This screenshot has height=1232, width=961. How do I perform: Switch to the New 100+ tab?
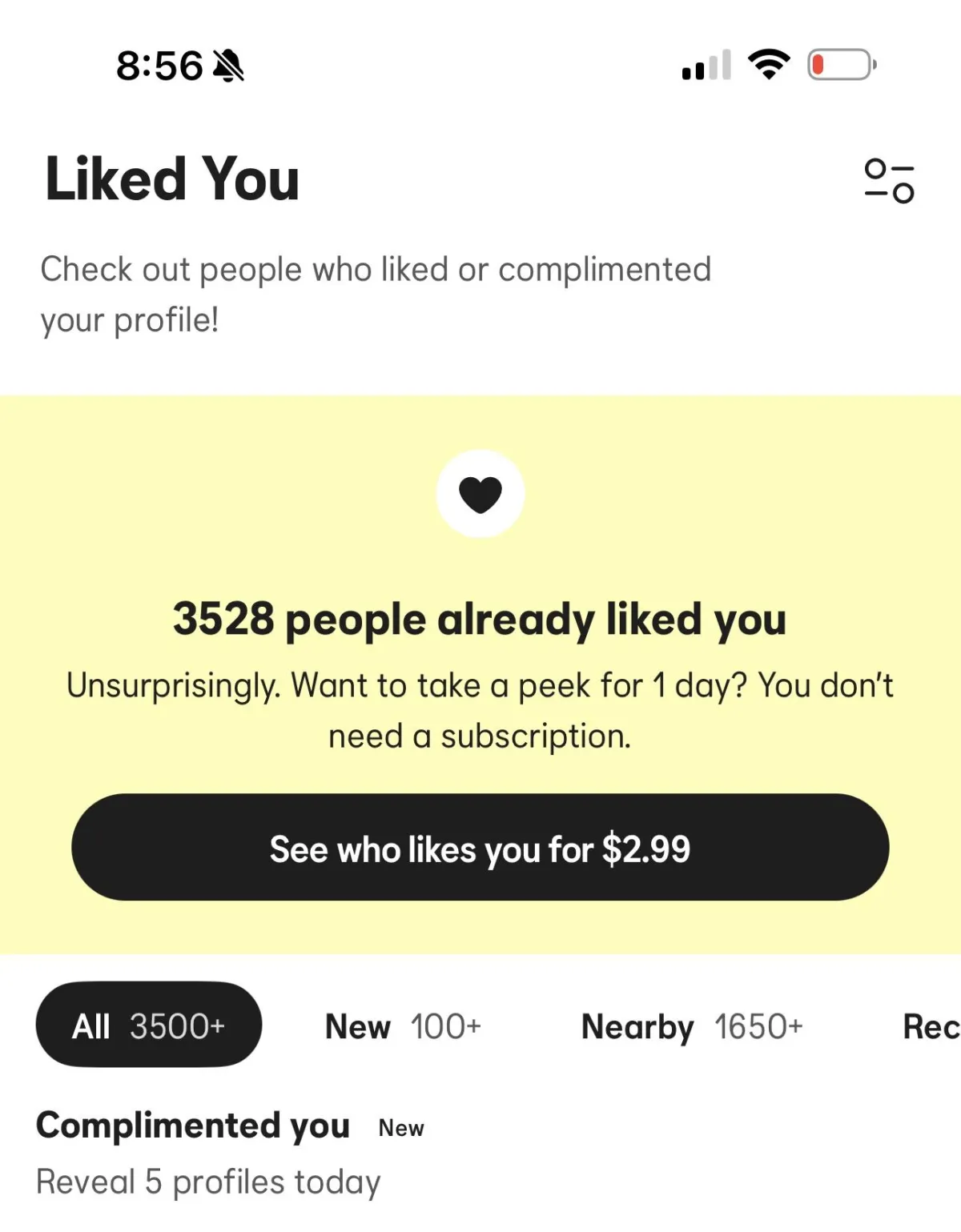(403, 1026)
